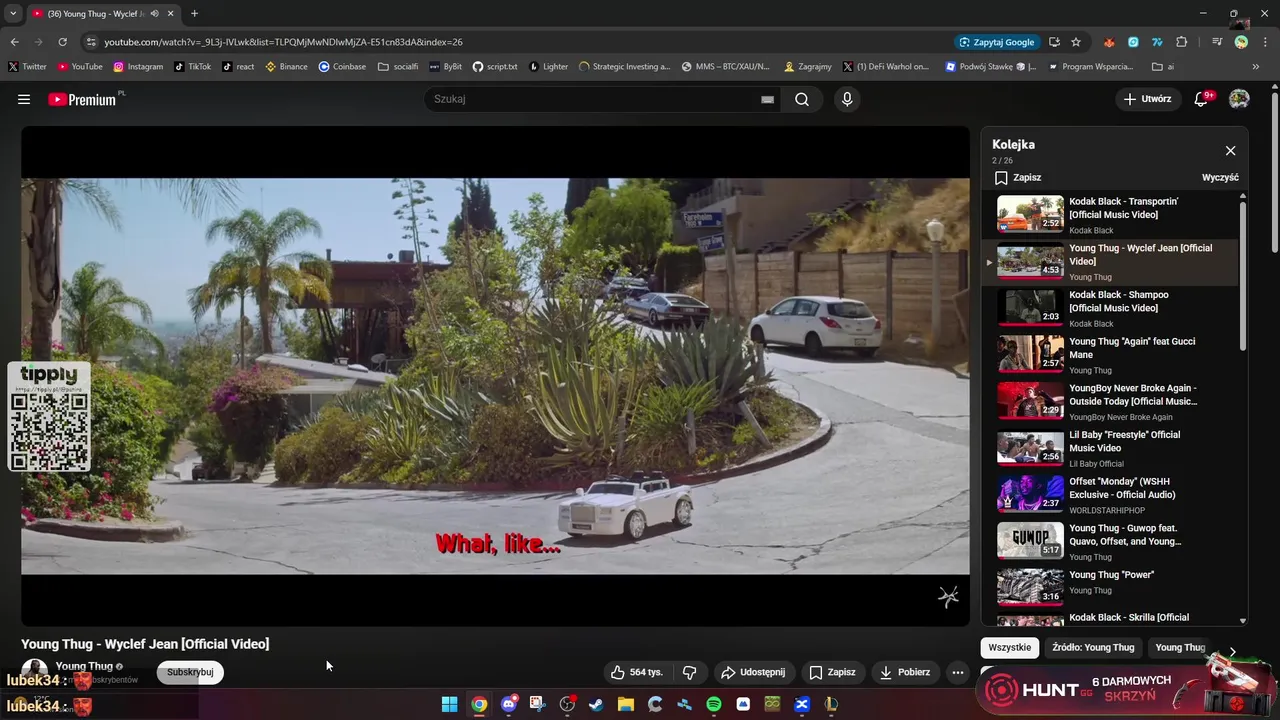Open the Windows Start menu
1280x720 pixels.
coord(450,704)
